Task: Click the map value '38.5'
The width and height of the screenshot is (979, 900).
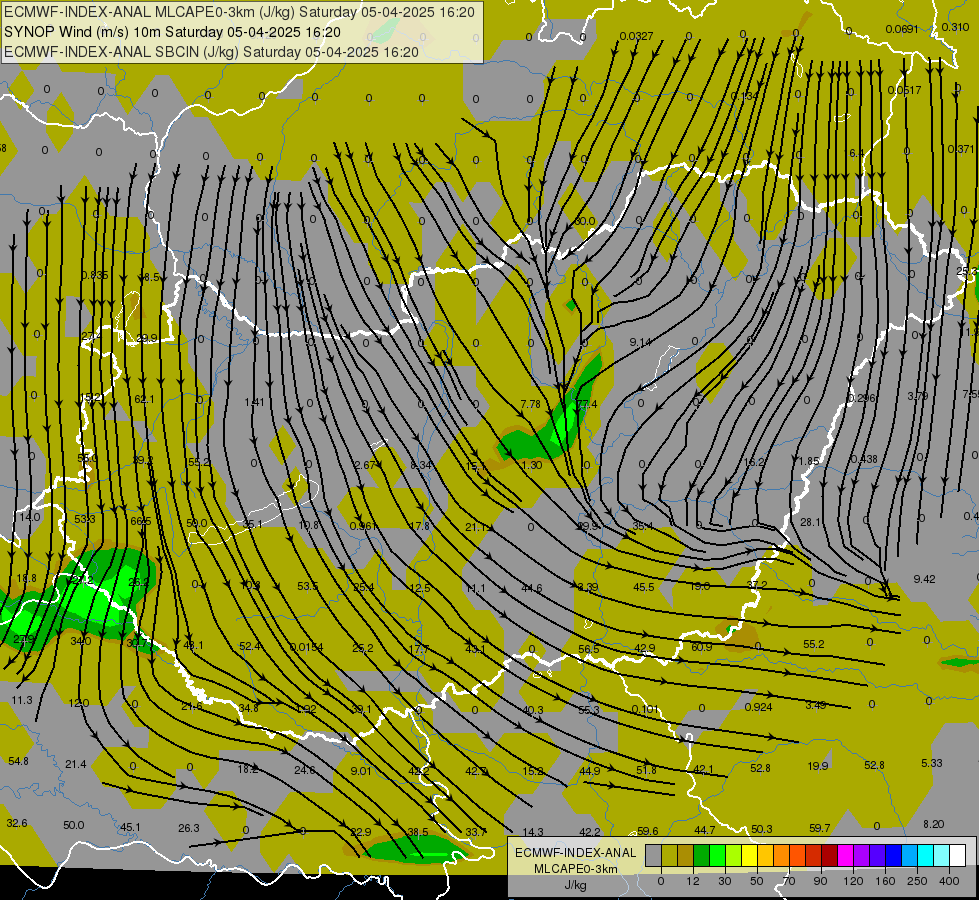Action: click(x=418, y=832)
